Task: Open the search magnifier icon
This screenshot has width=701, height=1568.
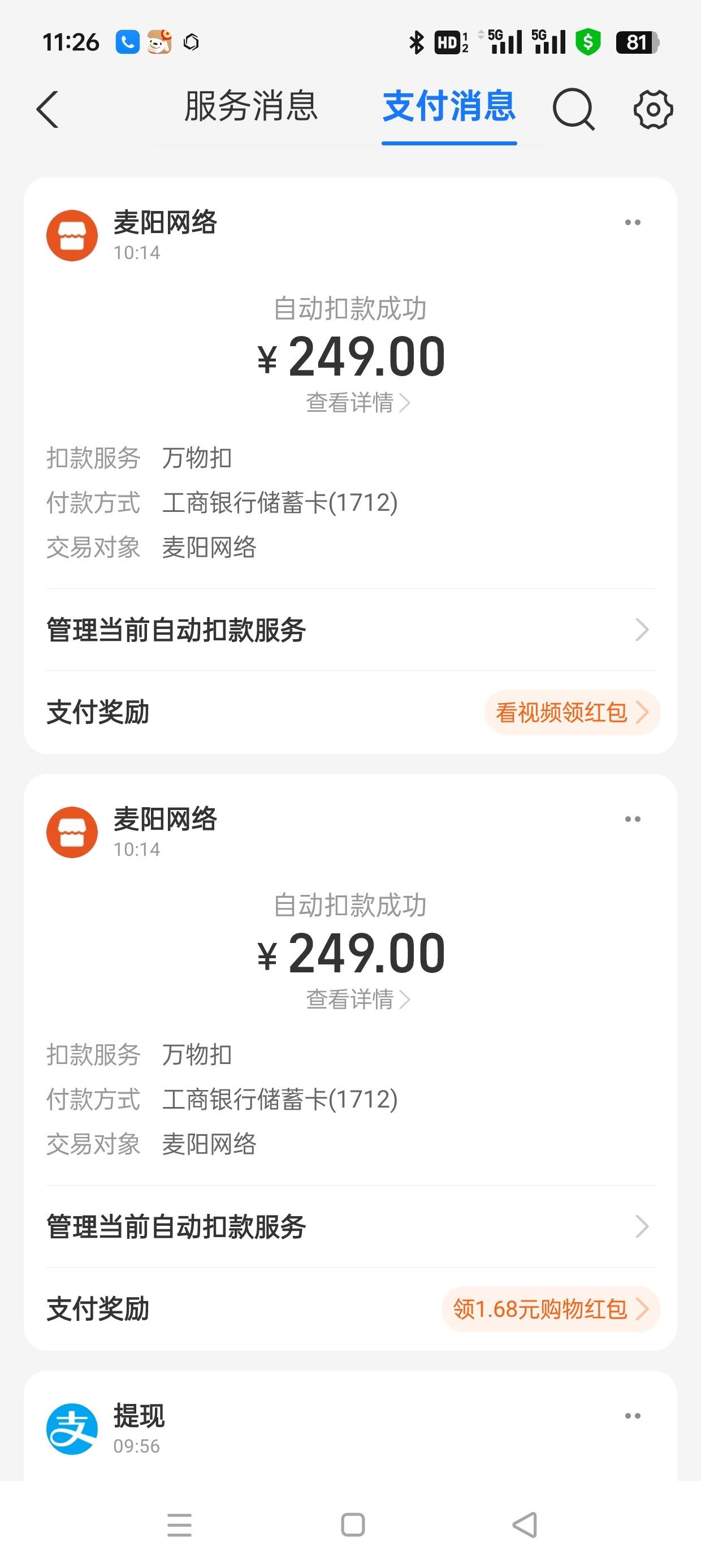Action: [x=573, y=110]
